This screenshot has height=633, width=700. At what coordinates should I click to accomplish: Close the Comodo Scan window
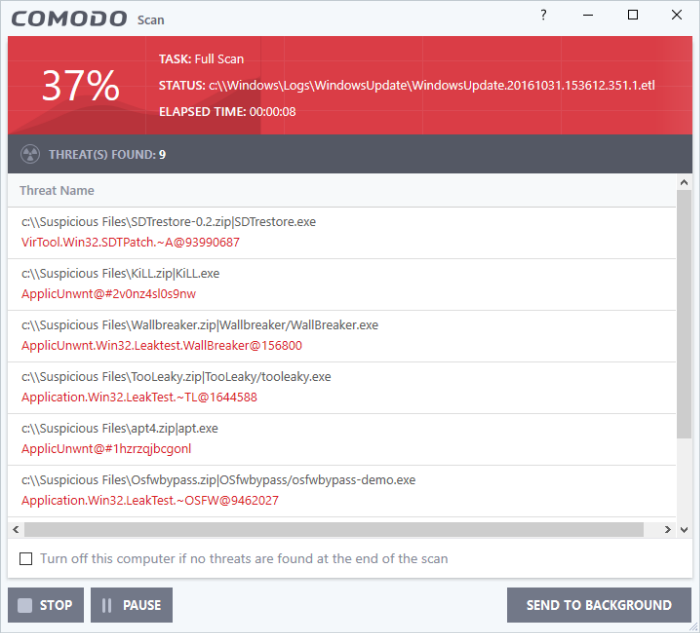click(676, 15)
